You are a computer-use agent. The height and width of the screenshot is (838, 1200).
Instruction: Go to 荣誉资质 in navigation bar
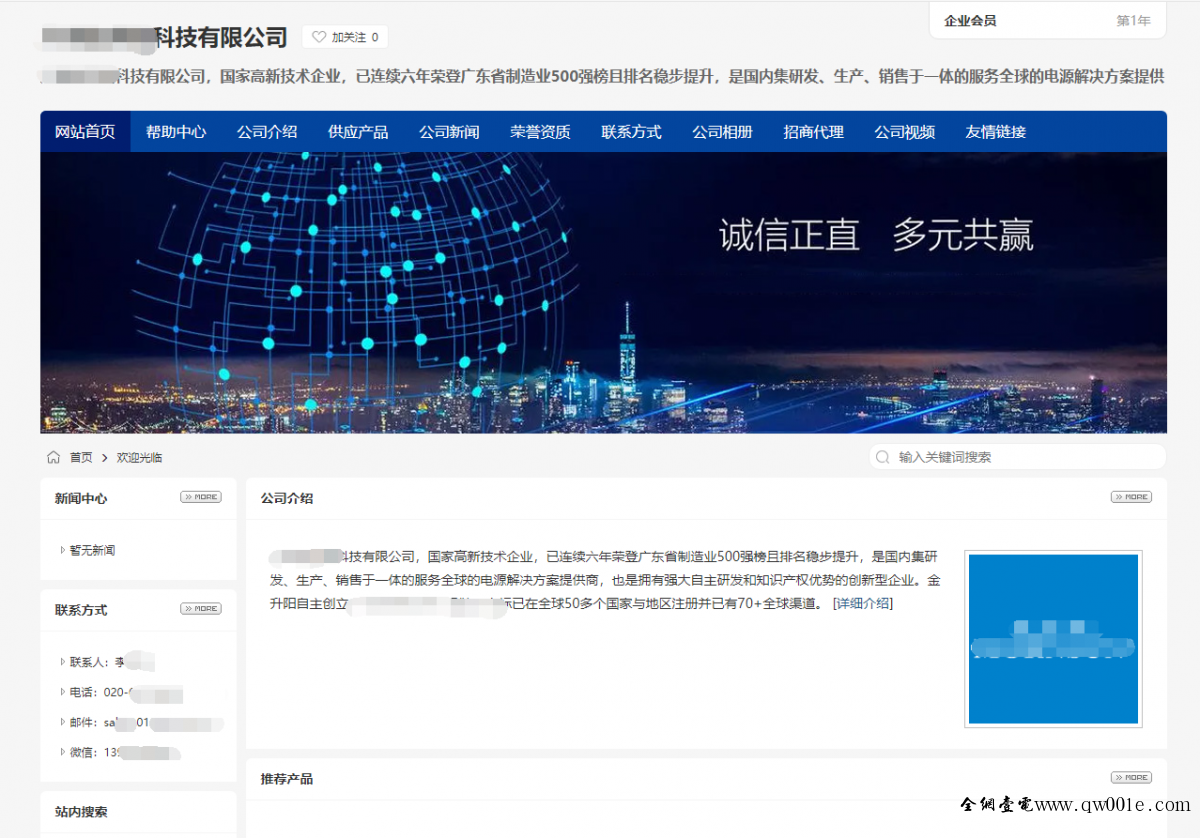tap(540, 132)
